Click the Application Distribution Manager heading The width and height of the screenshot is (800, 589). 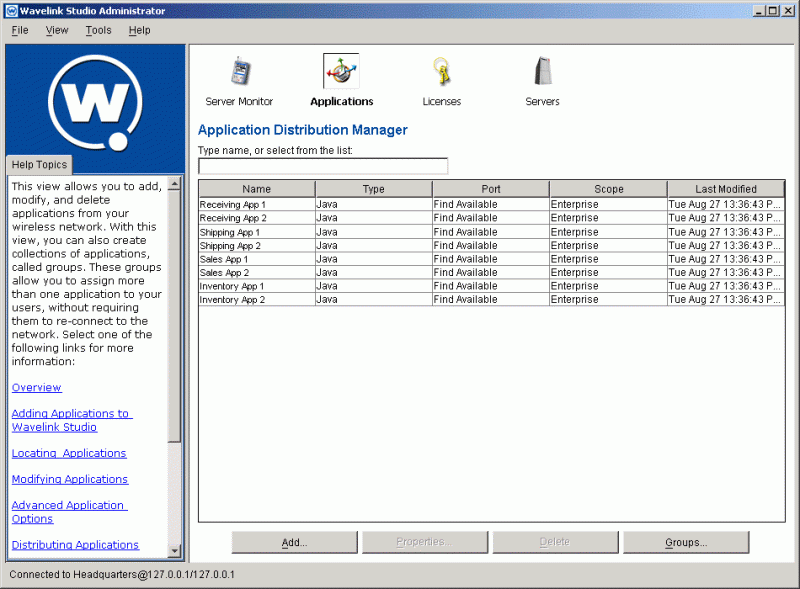(303, 130)
